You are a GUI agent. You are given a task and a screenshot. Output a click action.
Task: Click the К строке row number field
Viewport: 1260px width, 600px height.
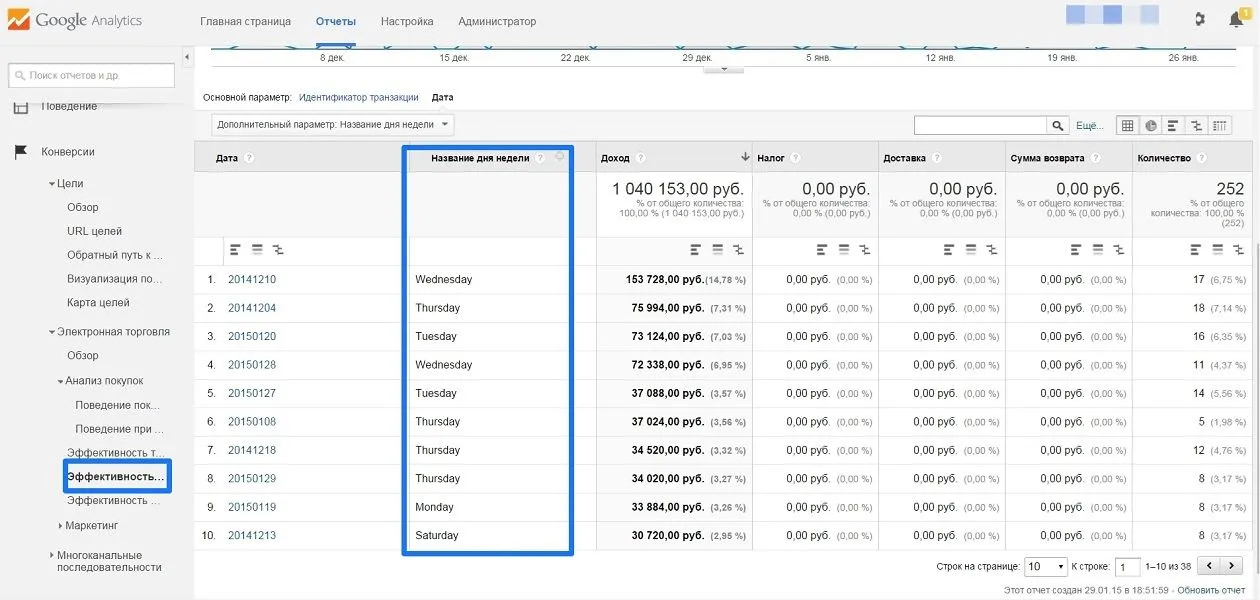click(x=1128, y=567)
